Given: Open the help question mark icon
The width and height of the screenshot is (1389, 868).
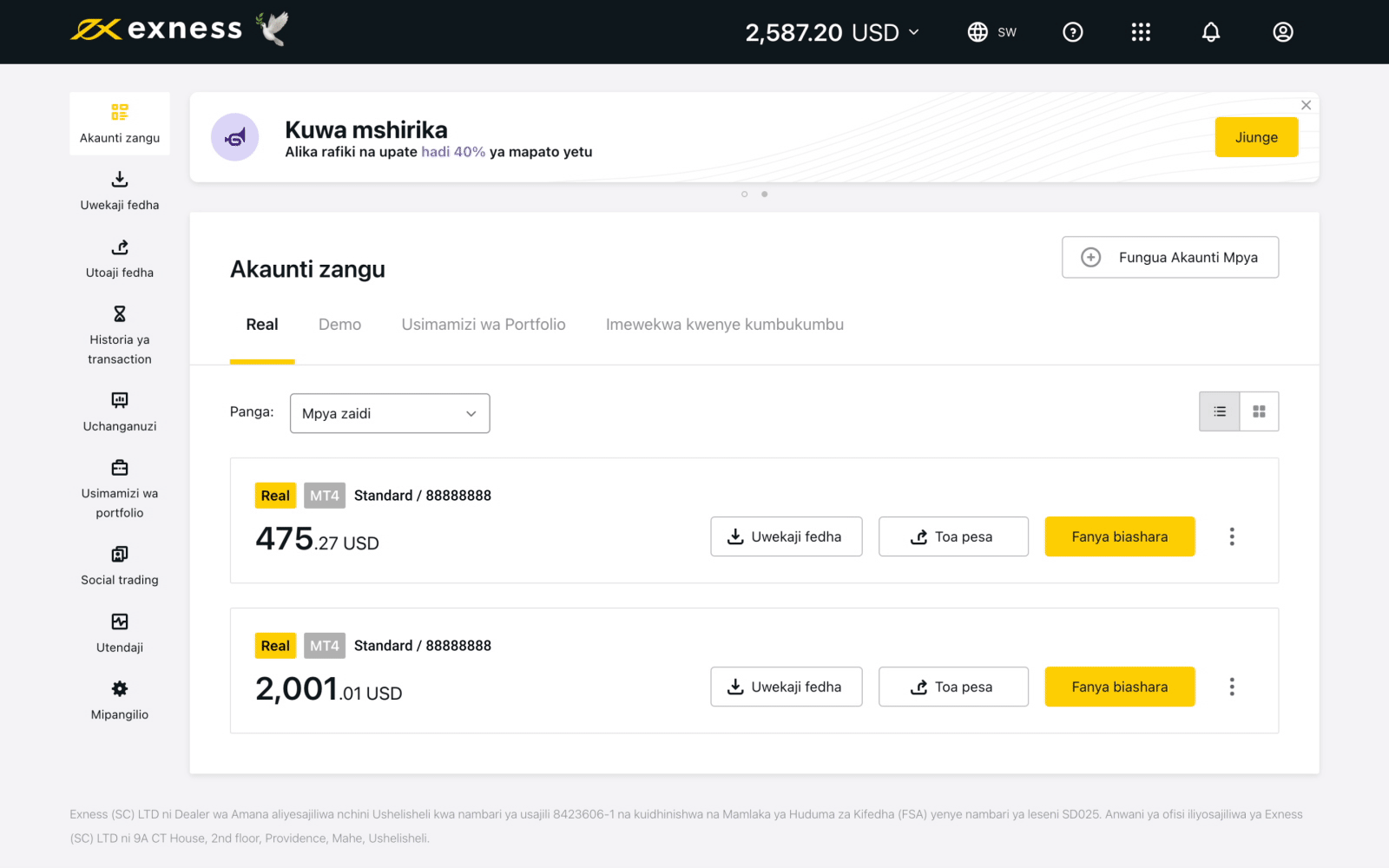Looking at the screenshot, I should 1073,32.
